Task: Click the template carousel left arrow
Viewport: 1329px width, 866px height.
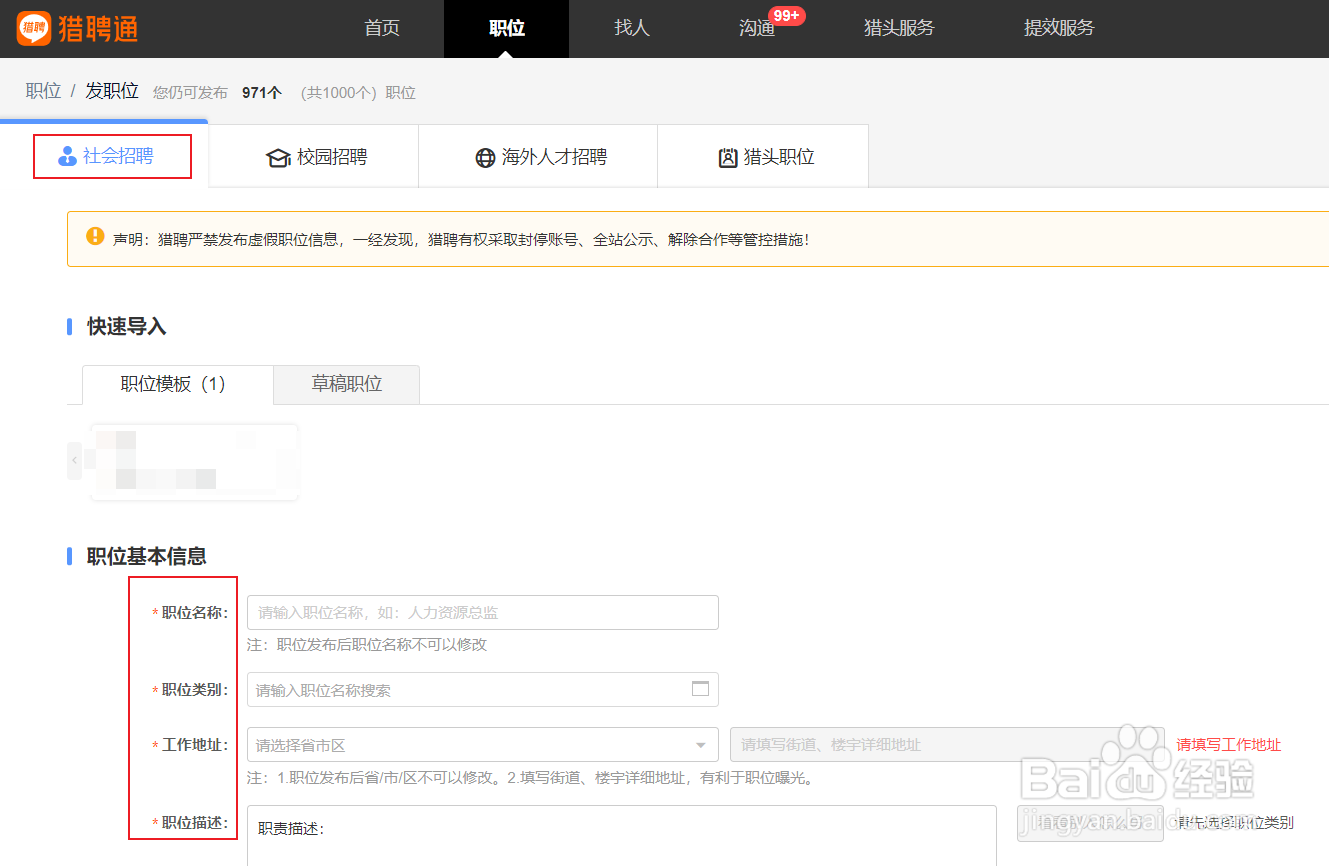Action: (x=74, y=461)
